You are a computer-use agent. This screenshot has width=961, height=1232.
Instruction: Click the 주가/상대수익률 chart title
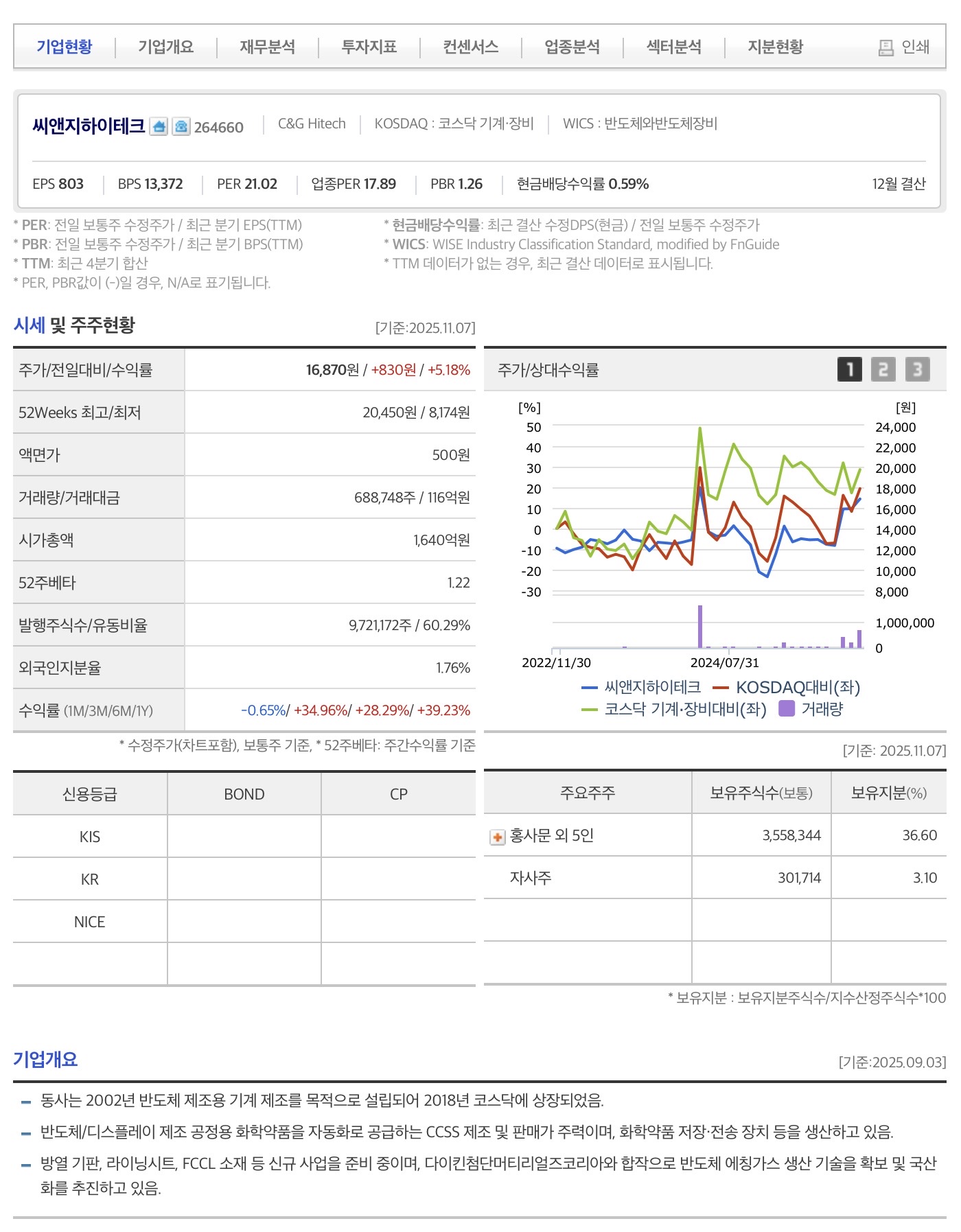pos(548,370)
